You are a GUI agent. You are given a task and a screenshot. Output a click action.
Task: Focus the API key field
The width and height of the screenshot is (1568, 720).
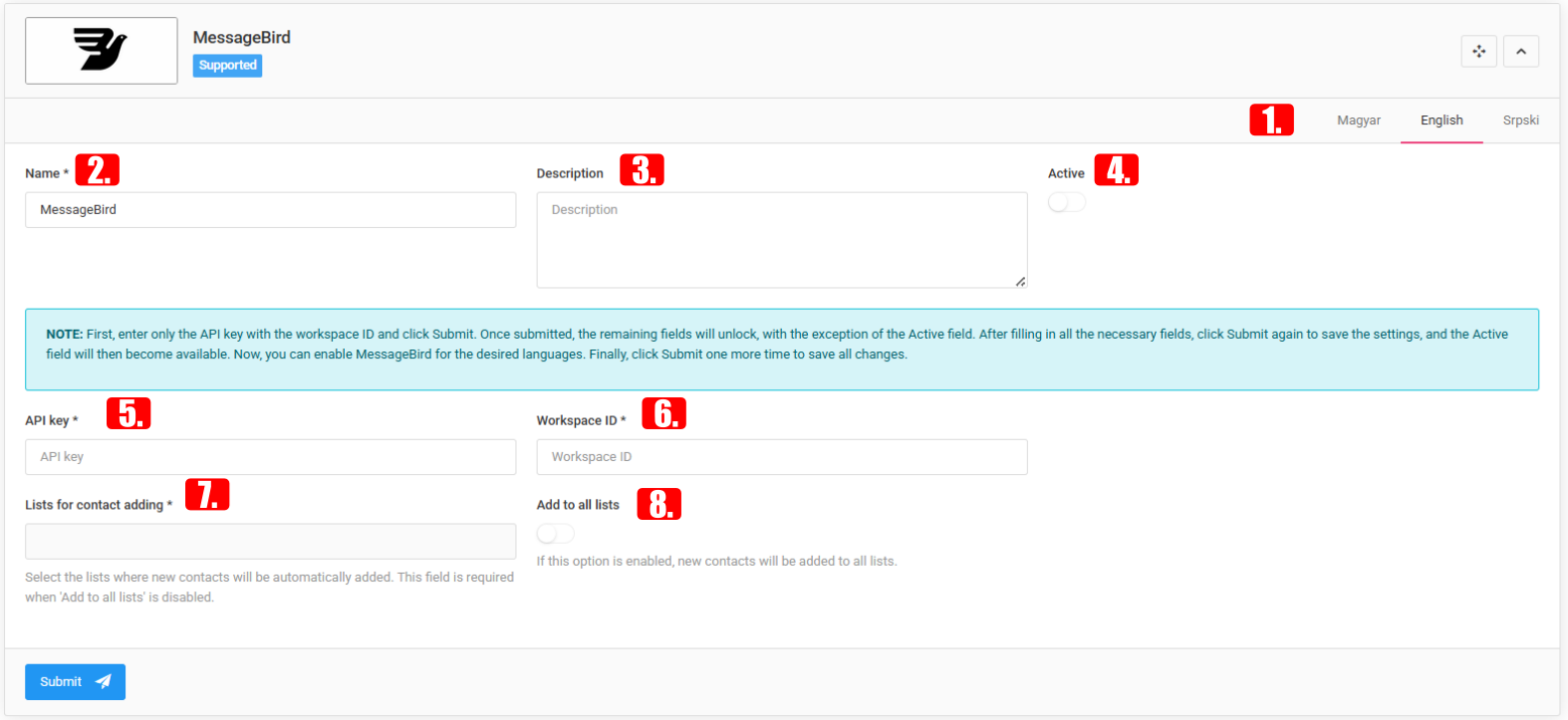pyautogui.click(x=271, y=457)
